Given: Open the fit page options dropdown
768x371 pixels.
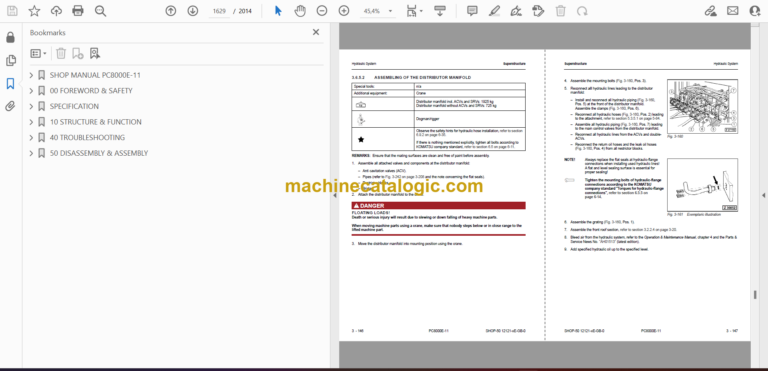Looking at the screenshot, I should click(414, 11).
